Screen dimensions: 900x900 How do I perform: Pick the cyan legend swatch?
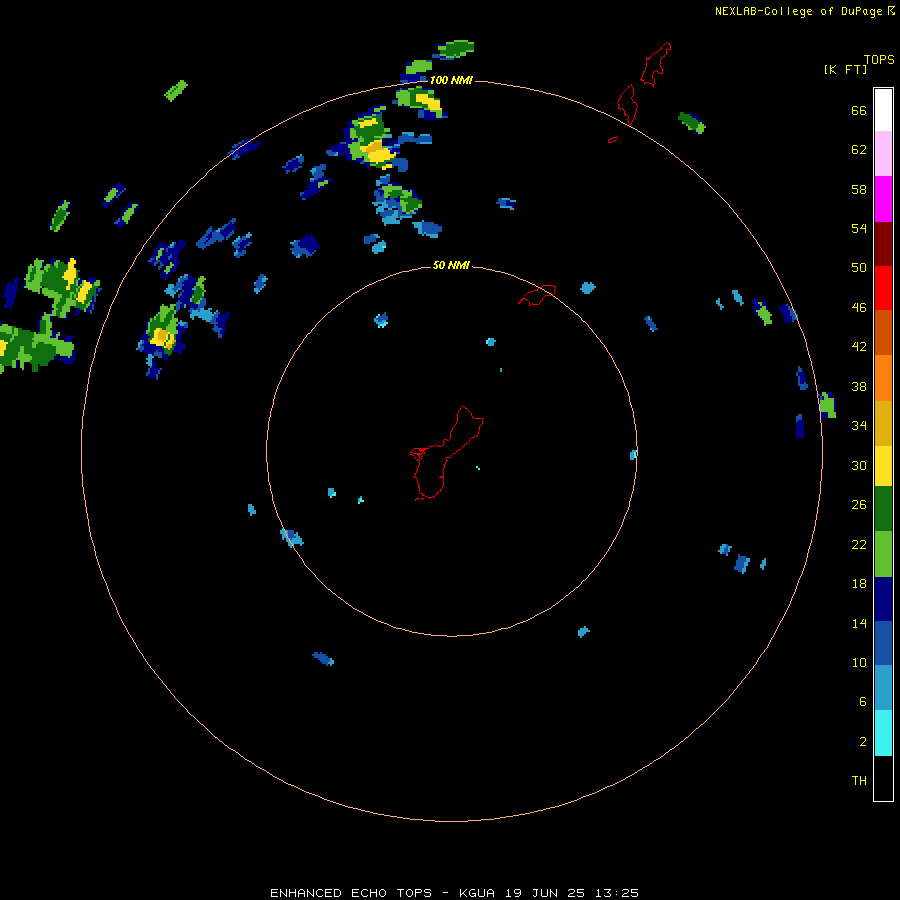[883, 733]
